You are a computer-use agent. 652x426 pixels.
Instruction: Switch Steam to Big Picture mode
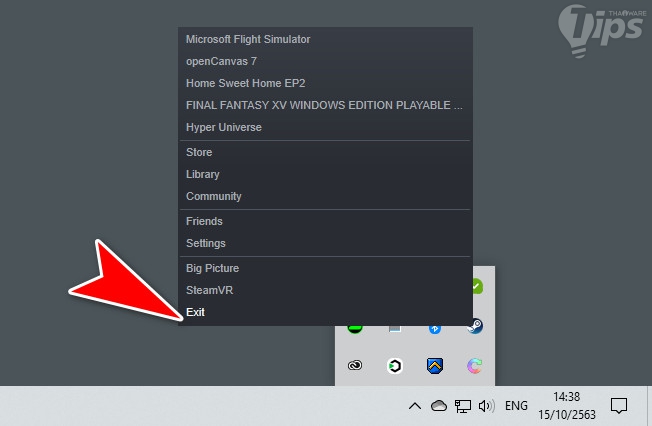click(325, 268)
